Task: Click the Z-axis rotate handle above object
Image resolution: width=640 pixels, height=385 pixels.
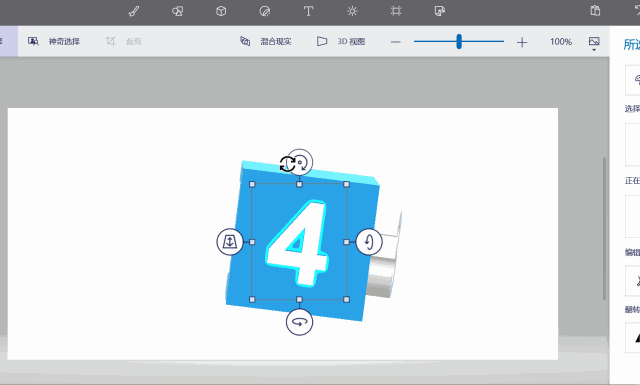Action: tap(300, 162)
